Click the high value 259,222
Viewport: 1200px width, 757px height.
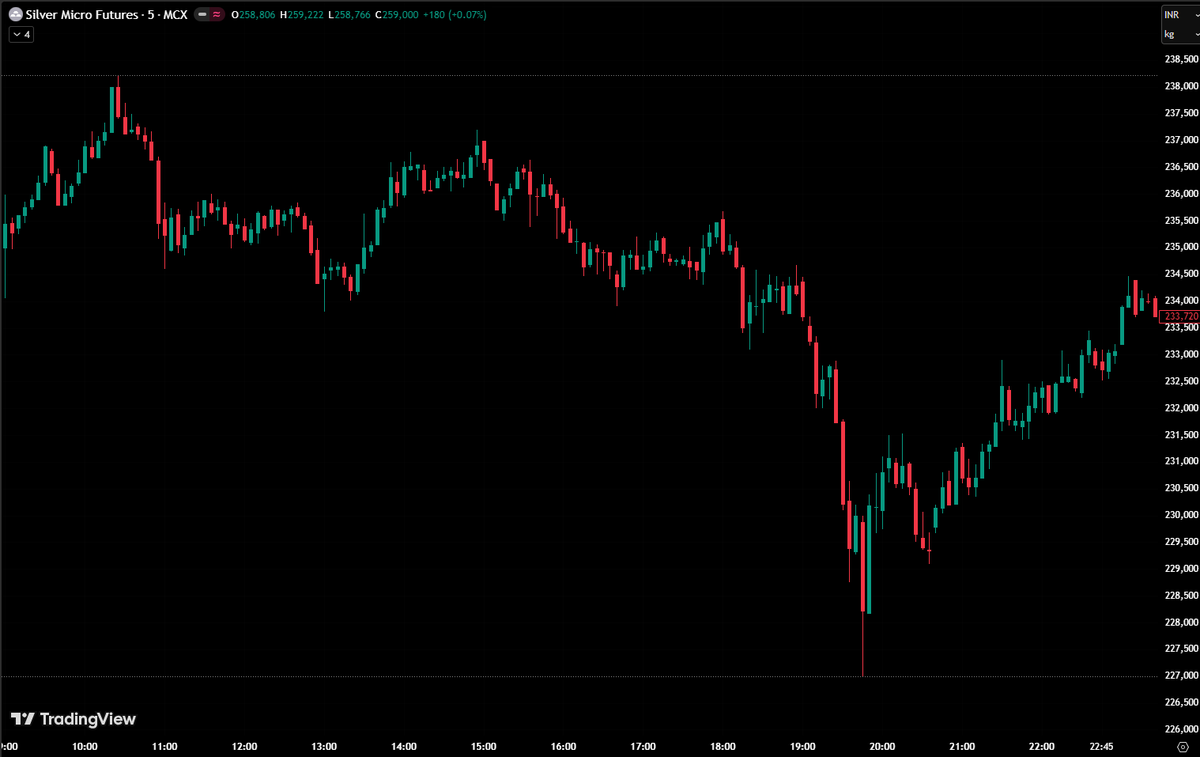click(305, 14)
